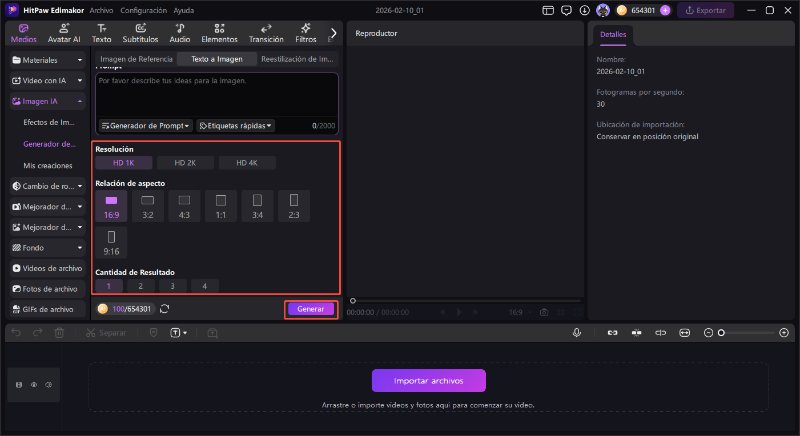Image resolution: width=800 pixels, height=436 pixels.
Task: Choose the 16:9 aspect ratio
Action: coord(111,206)
